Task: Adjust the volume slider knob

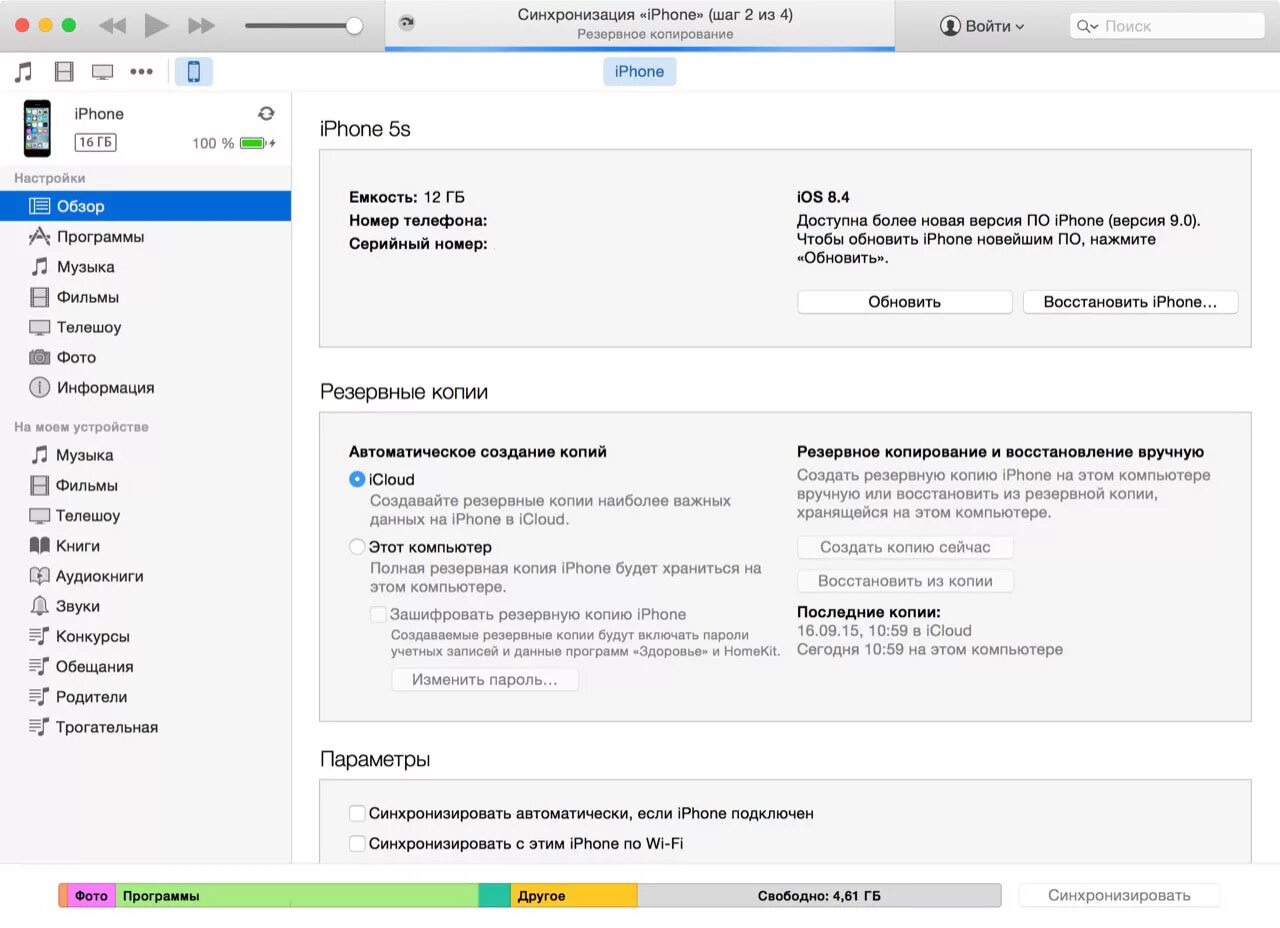Action: 354,26
